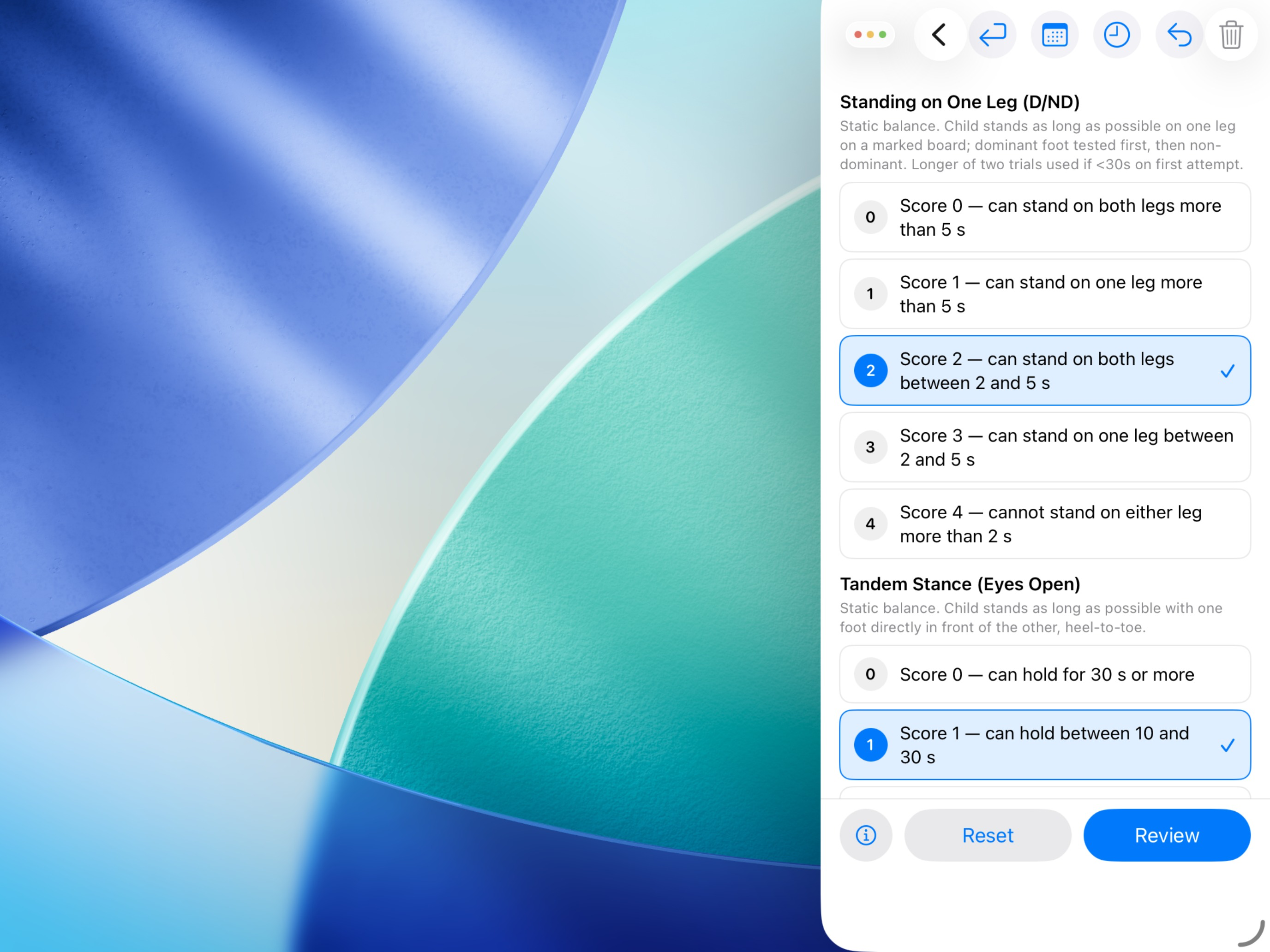
Task: Click the Tandem Stance (Eyes Open) heading
Action: [960, 584]
